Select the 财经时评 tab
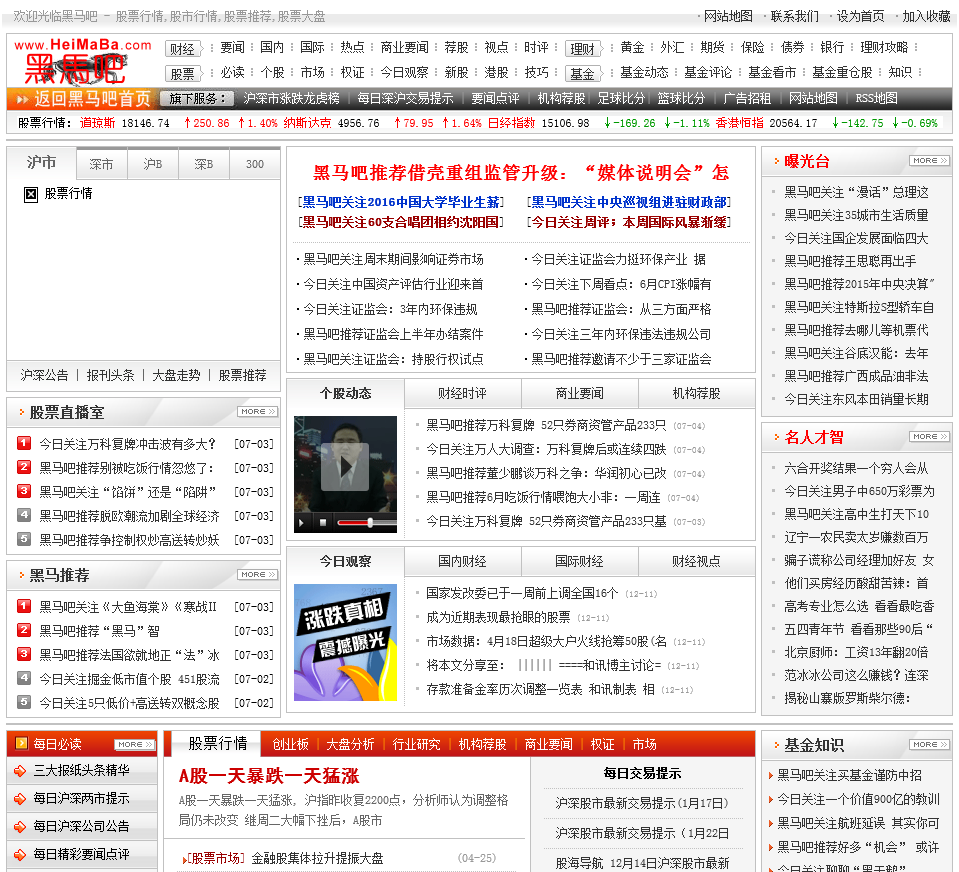Screen dimensions: 959x872 pos(462,393)
